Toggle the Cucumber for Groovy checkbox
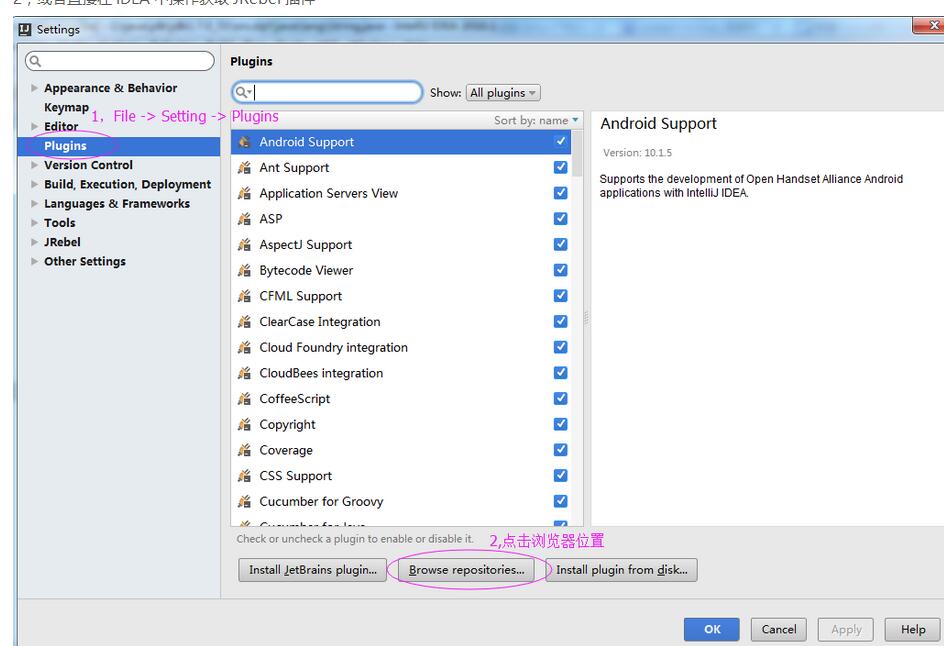 (560, 501)
